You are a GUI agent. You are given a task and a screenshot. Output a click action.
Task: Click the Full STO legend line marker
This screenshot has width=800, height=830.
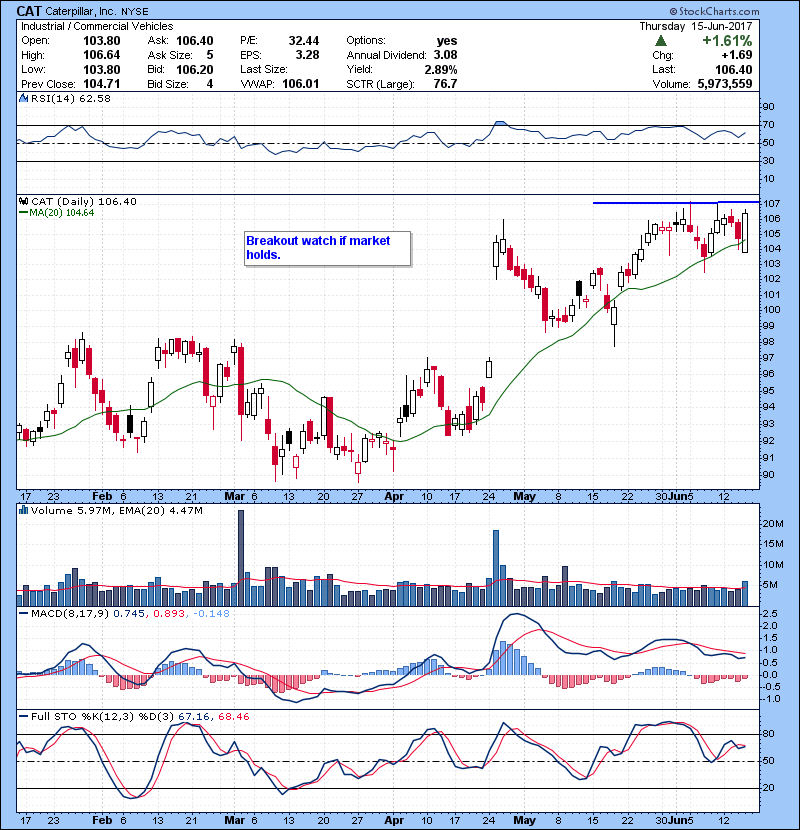23,716
